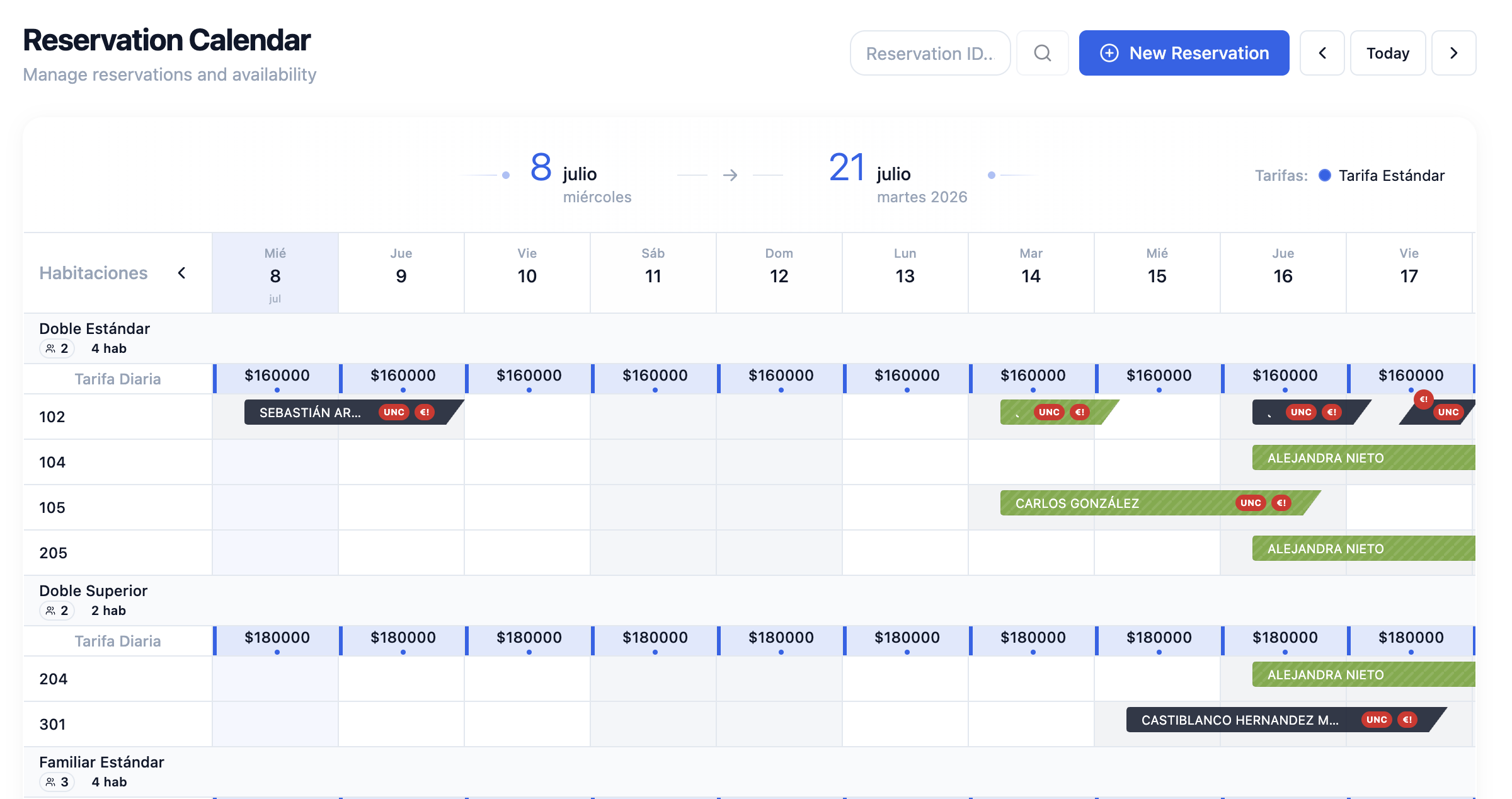Image resolution: width=1512 pixels, height=799 pixels.
Task: Go to next date range arrow
Action: pyautogui.click(x=1454, y=53)
